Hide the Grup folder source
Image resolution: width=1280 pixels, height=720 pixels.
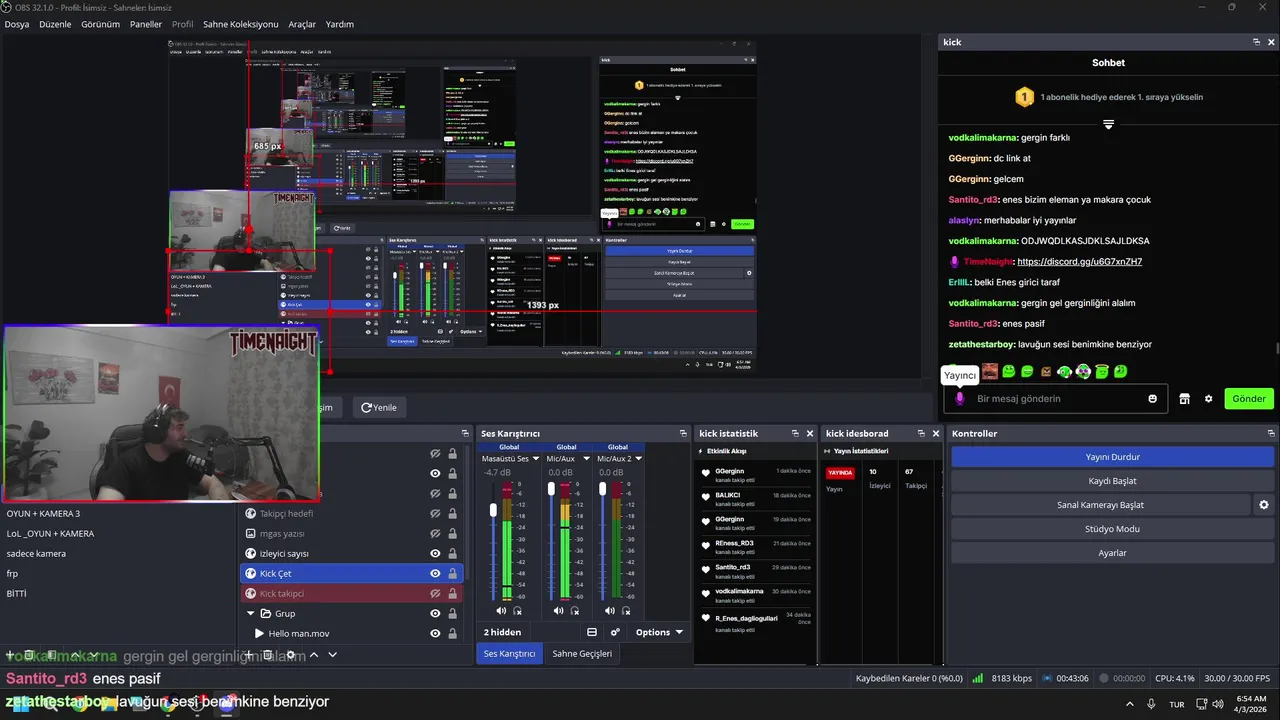435,613
